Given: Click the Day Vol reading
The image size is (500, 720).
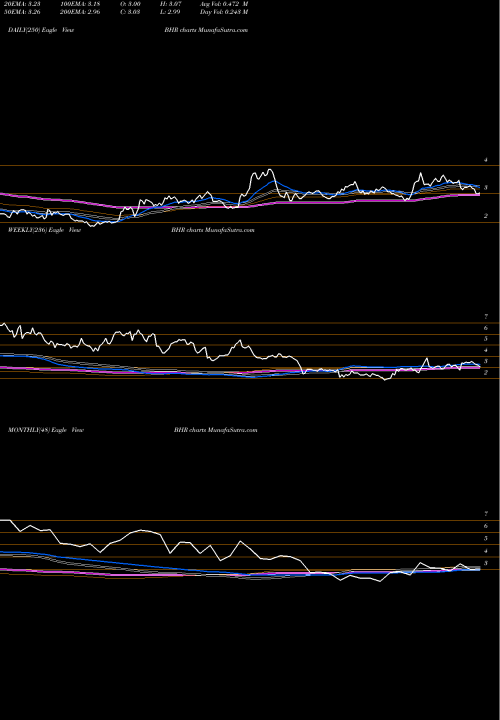Looking at the screenshot, I should click(x=224, y=12).
